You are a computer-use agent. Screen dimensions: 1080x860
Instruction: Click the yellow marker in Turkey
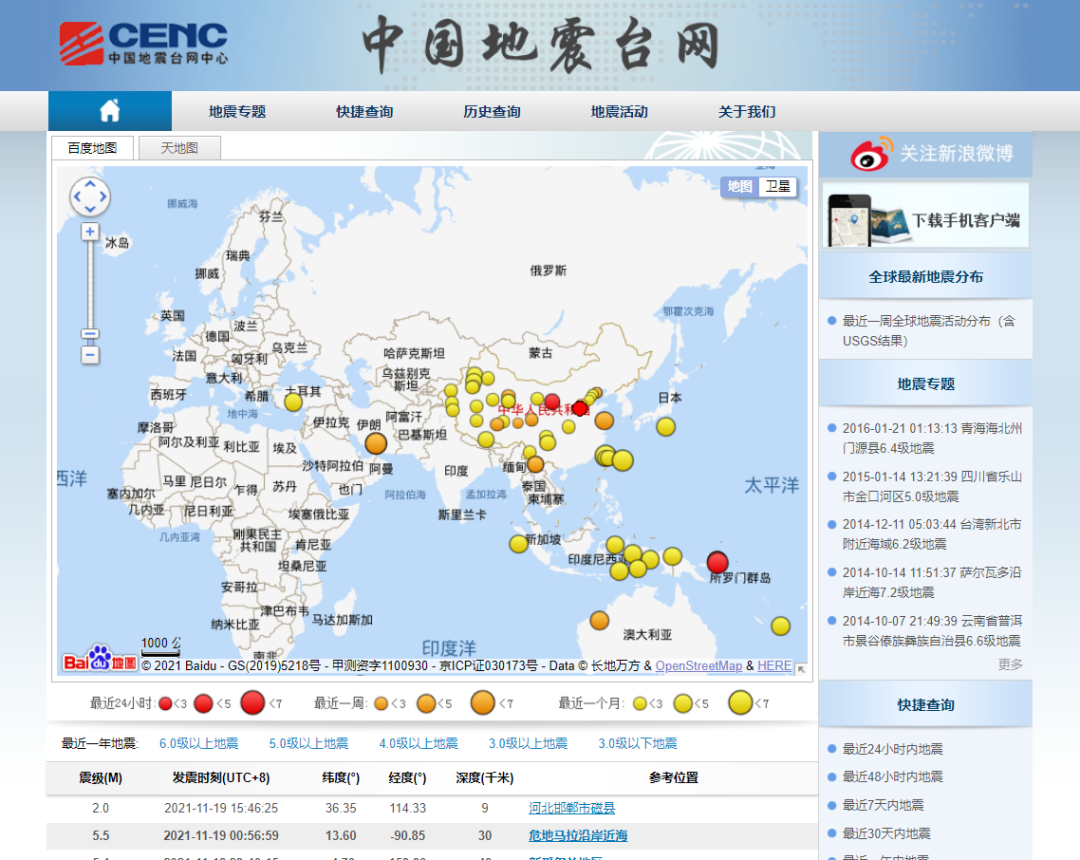(x=293, y=402)
